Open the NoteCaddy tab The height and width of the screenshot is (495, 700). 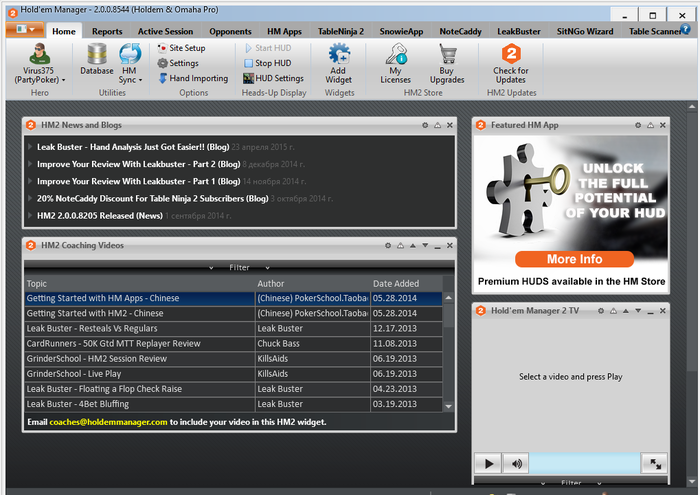(460, 31)
